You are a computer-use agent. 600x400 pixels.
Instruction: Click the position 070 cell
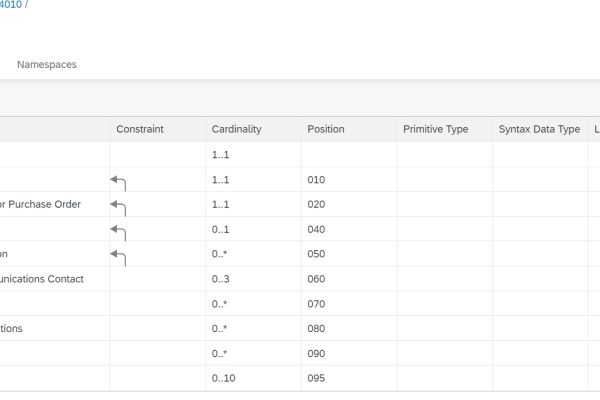(x=317, y=304)
